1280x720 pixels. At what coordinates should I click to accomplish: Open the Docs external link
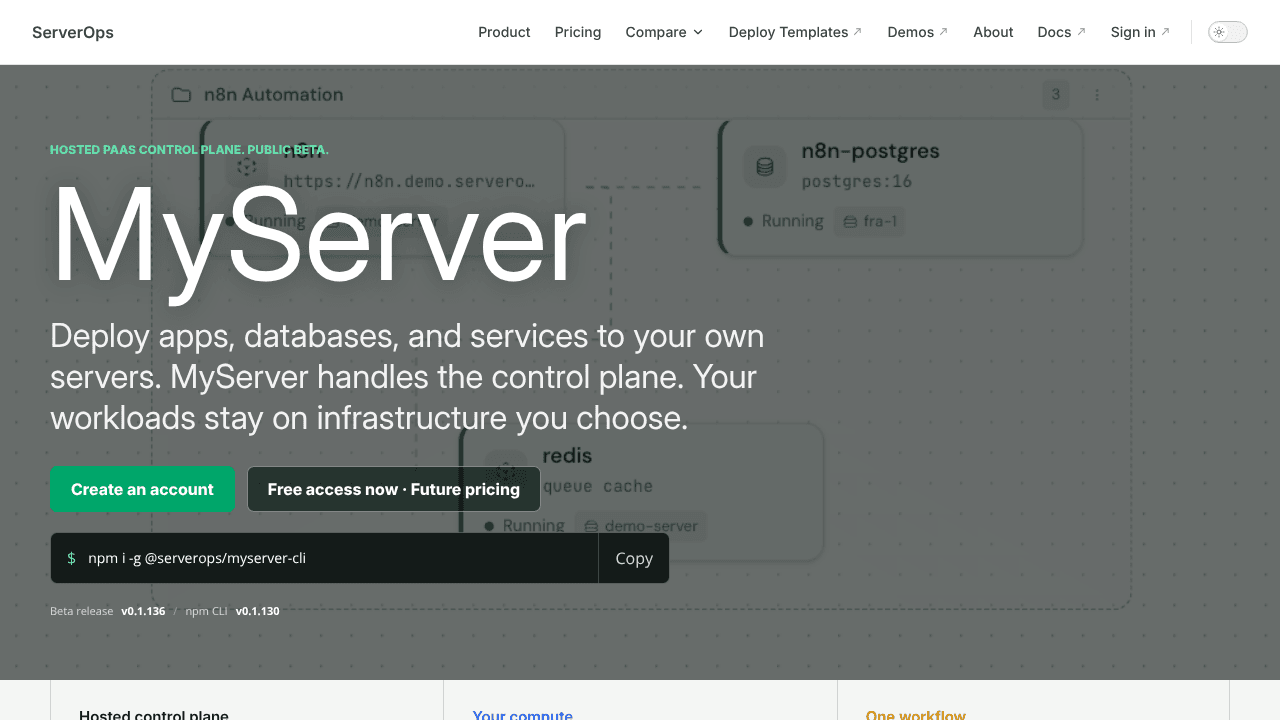pyautogui.click(x=1061, y=32)
